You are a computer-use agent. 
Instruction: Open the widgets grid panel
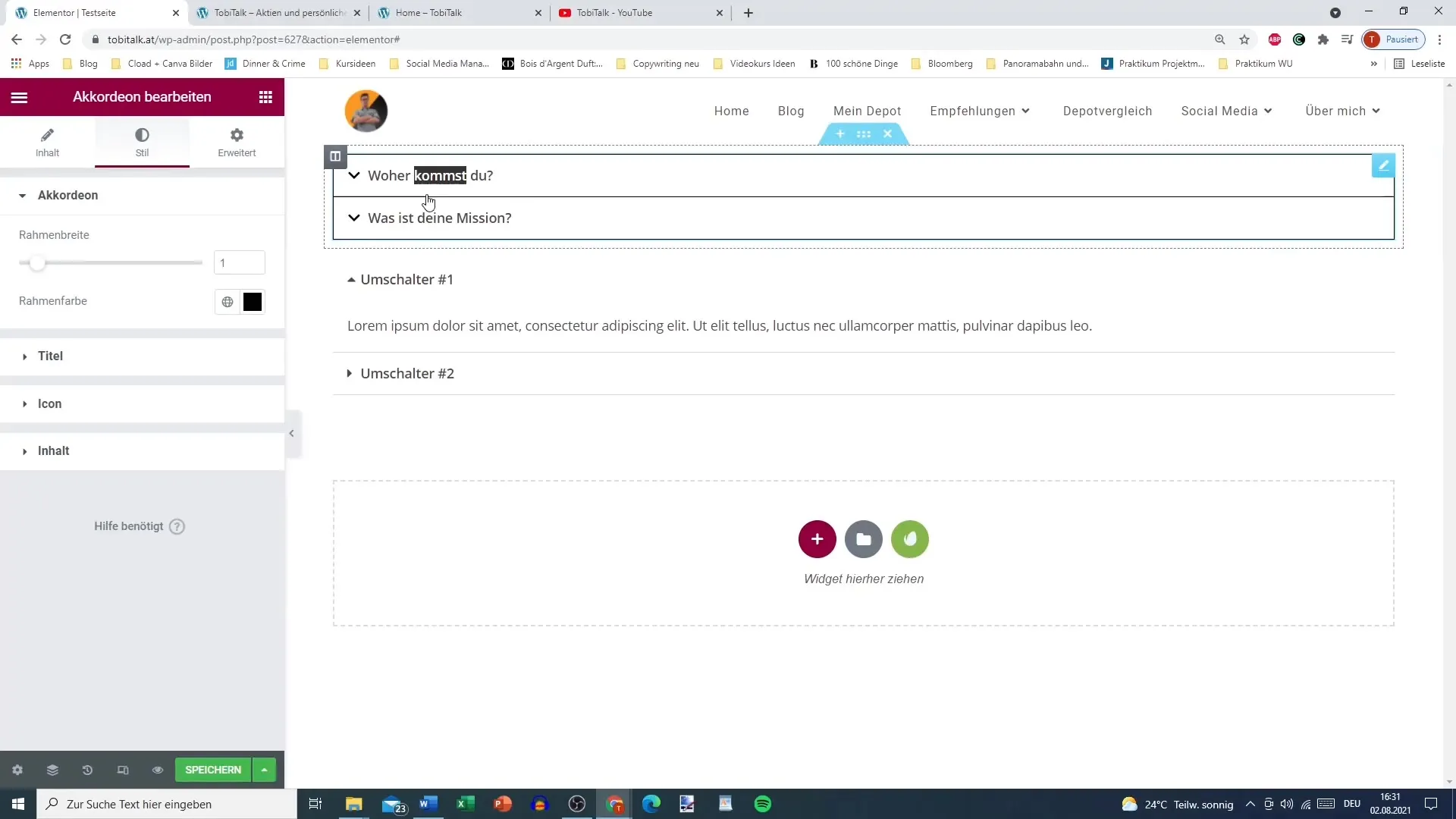[265, 97]
